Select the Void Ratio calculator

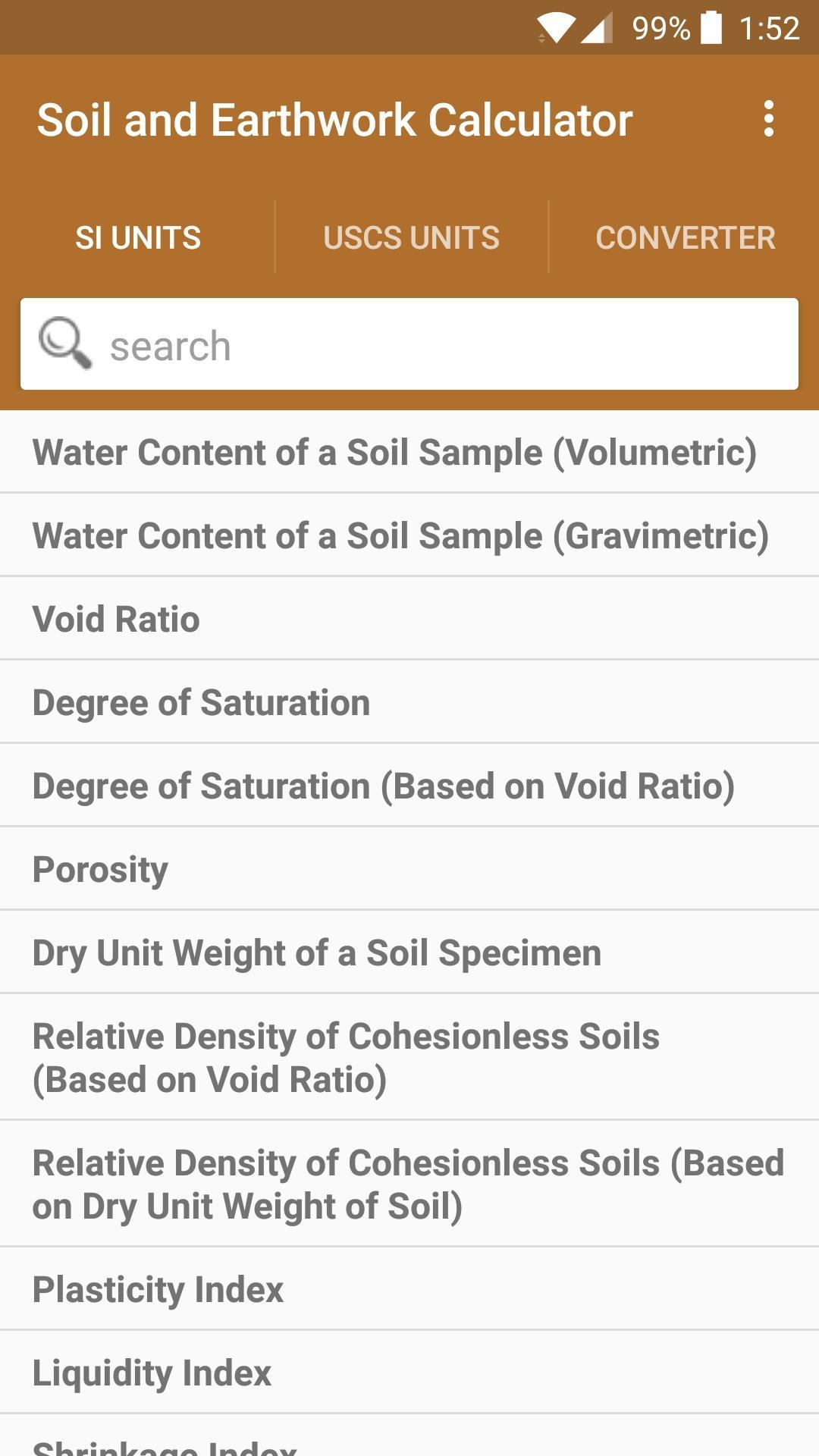409,619
